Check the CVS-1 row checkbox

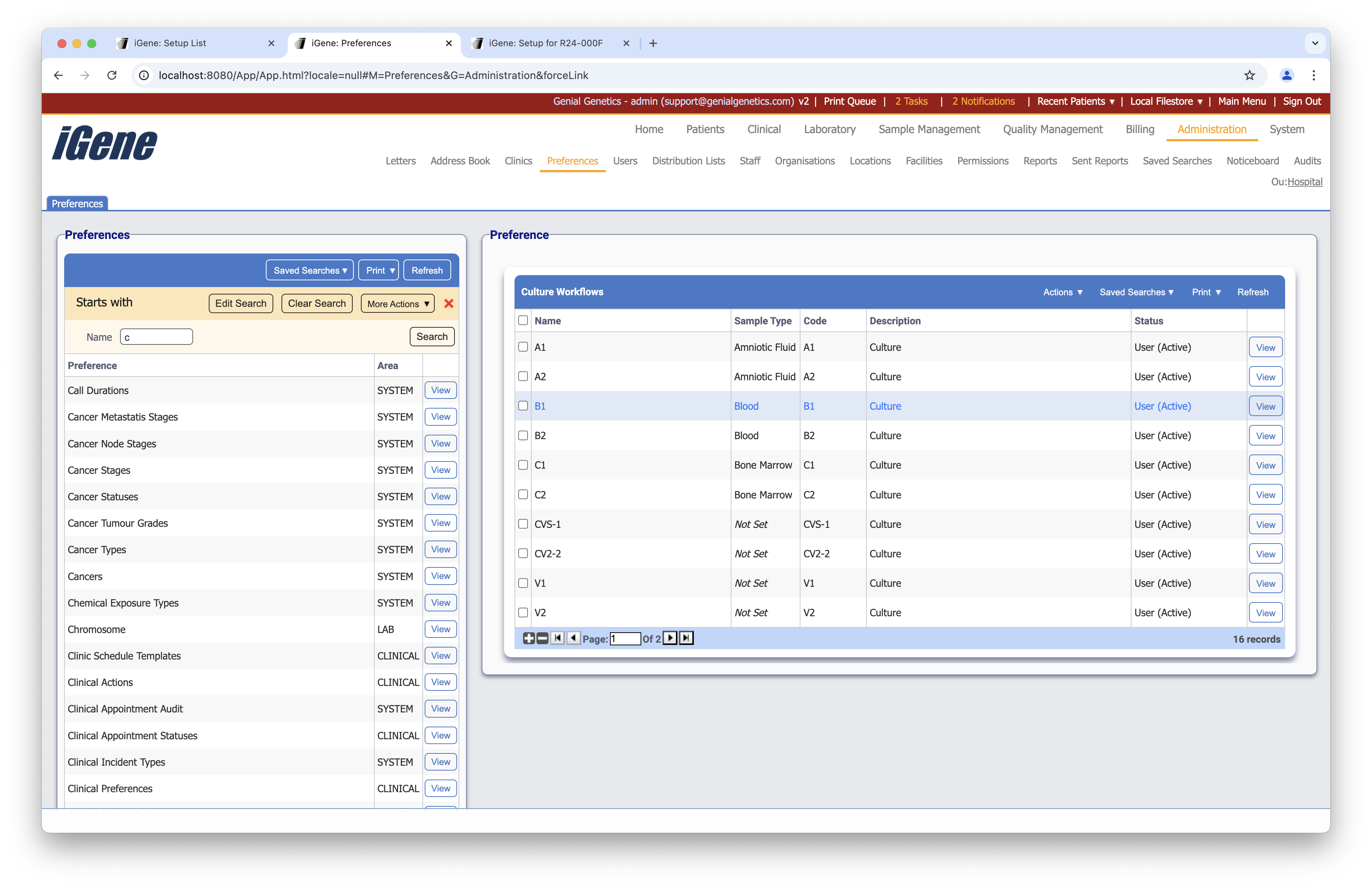pyautogui.click(x=523, y=524)
